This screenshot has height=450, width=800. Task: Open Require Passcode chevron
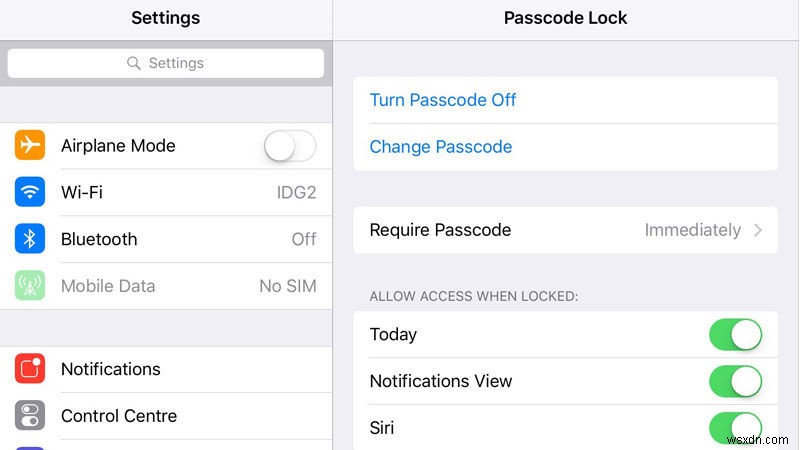click(758, 230)
